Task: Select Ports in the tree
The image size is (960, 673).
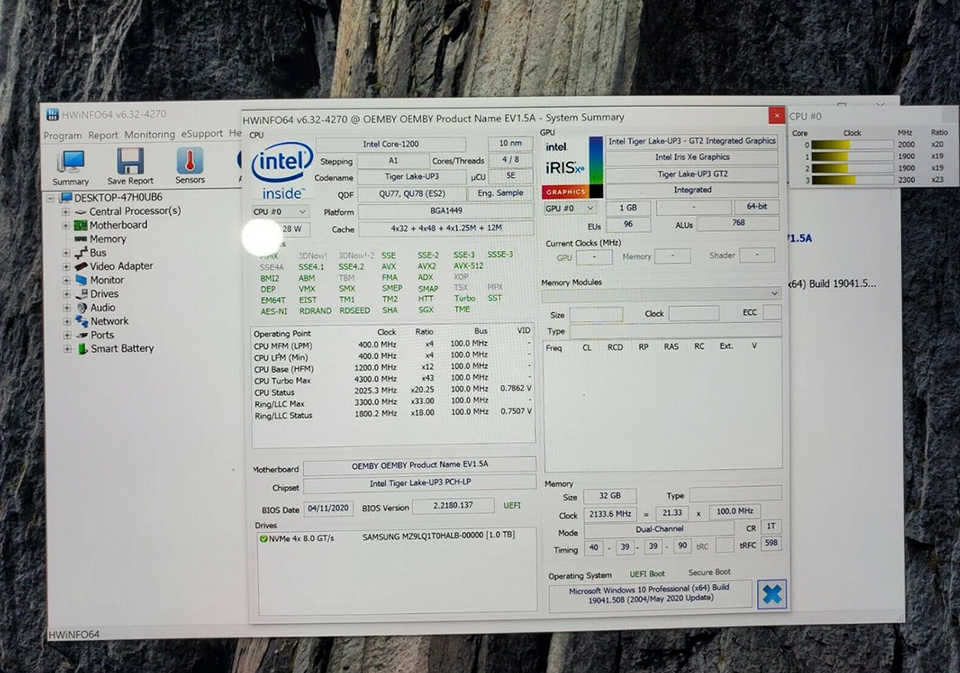Action: [x=102, y=335]
